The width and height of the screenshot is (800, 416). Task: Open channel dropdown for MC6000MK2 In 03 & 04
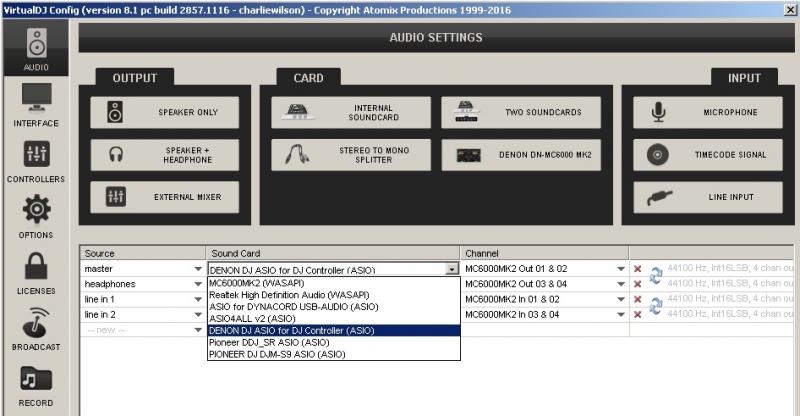tap(621, 315)
